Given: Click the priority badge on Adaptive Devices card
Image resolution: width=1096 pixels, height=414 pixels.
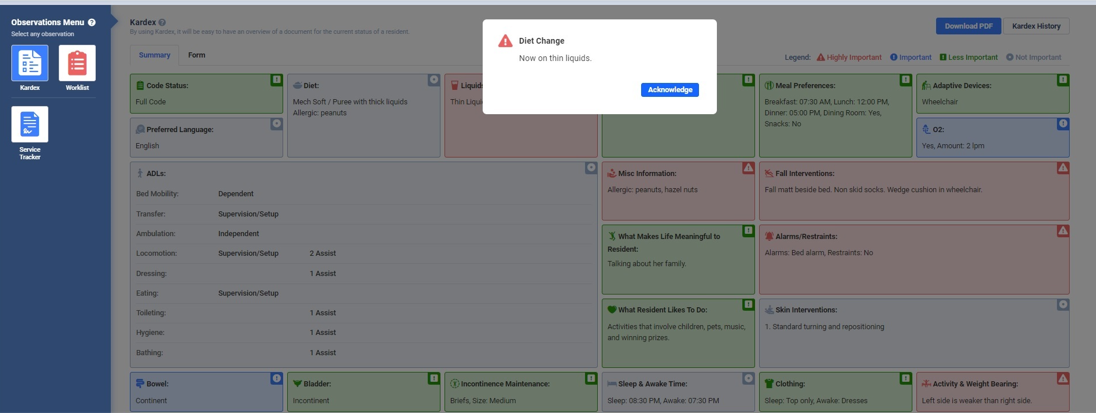Looking at the screenshot, I should [x=1063, y=80].
